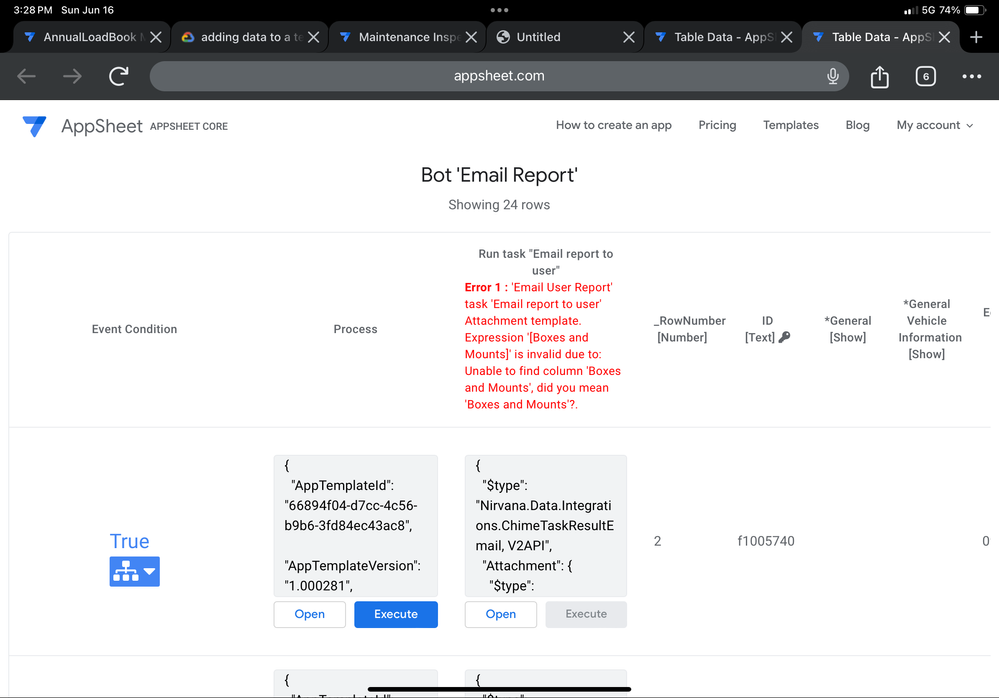Screen dimensions: 999x698
Task: Open the browser three-dot menu
Action: point(971,76)
